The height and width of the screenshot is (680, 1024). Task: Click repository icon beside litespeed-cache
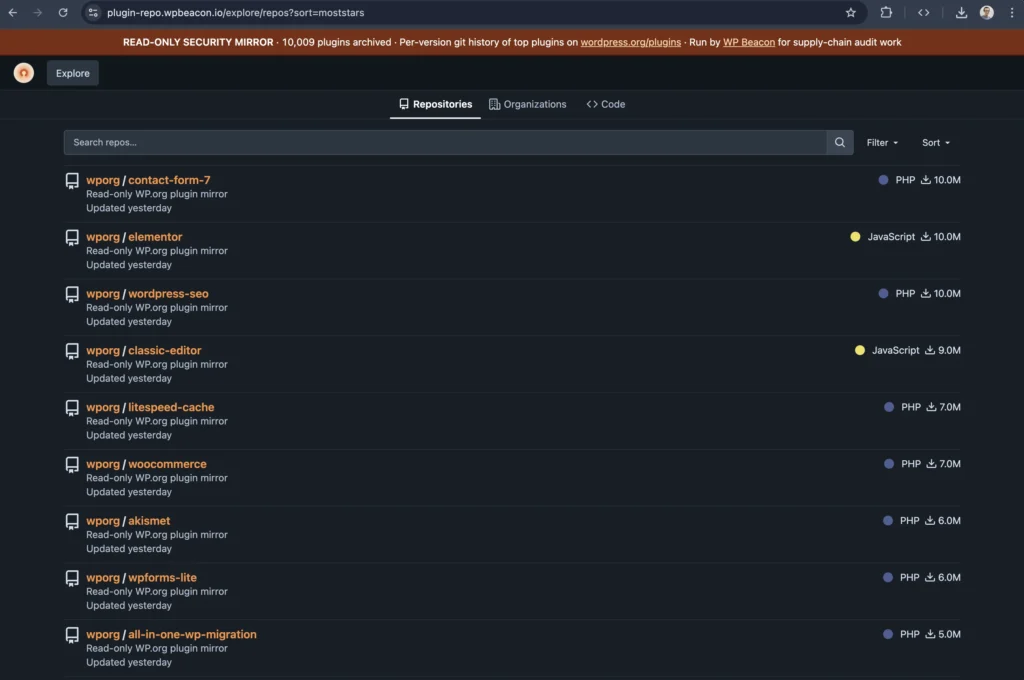[x=72, y=408]
